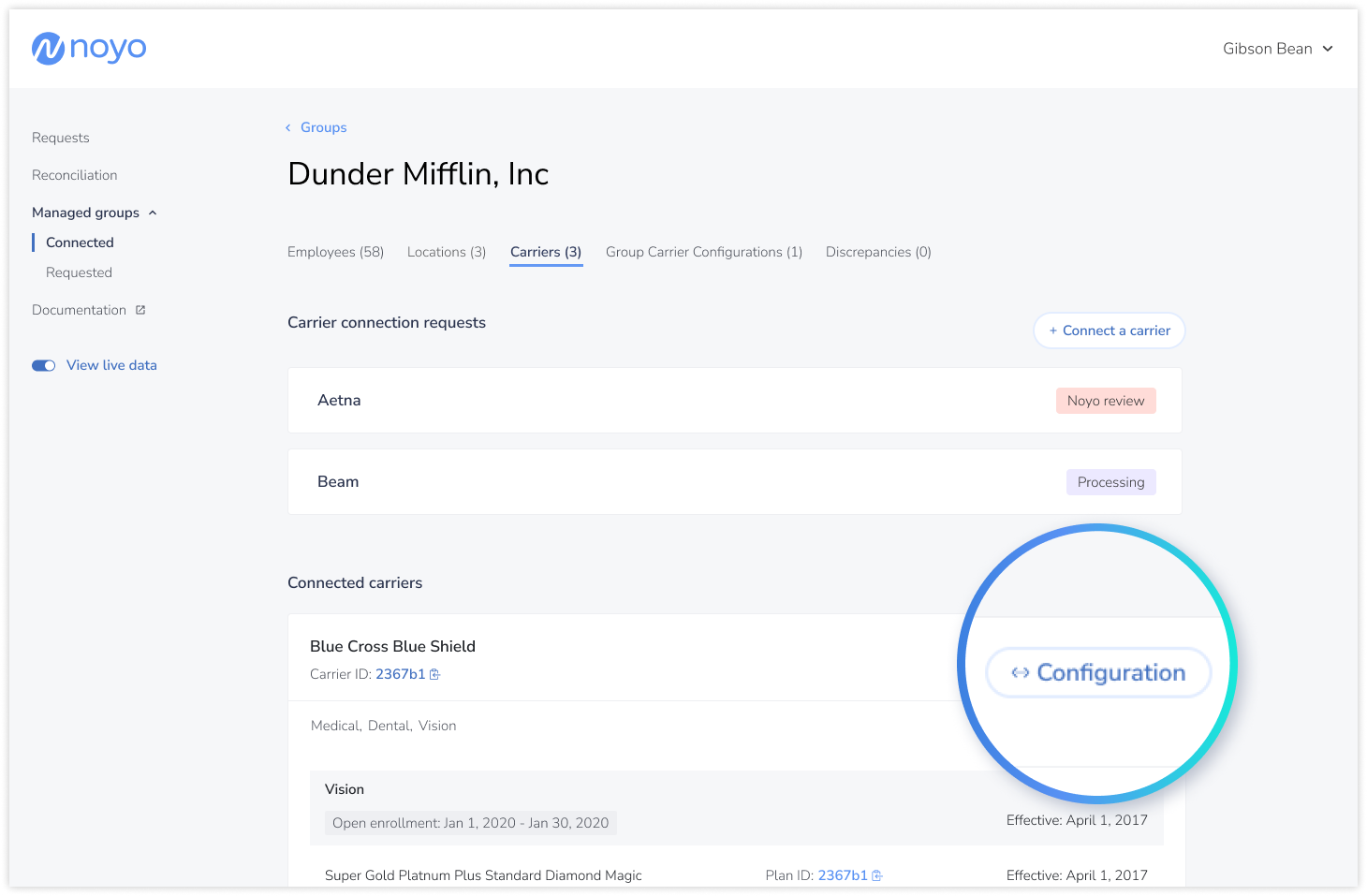Viewport: 1367px width, 896px height.
Task: Open the Beam connection request row
Action: (735, 481)
